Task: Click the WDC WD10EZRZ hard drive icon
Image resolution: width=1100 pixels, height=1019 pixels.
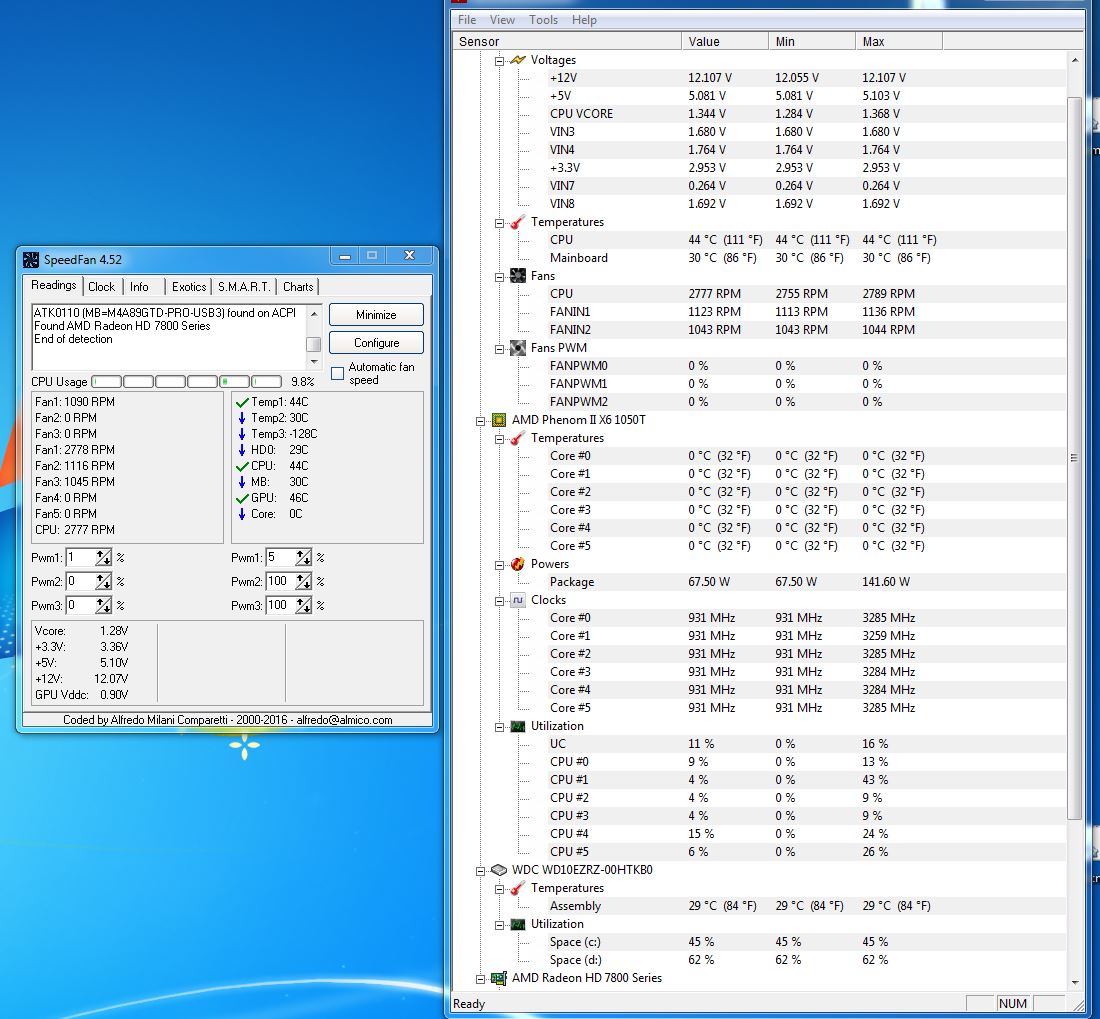Action: click(499, 870)
